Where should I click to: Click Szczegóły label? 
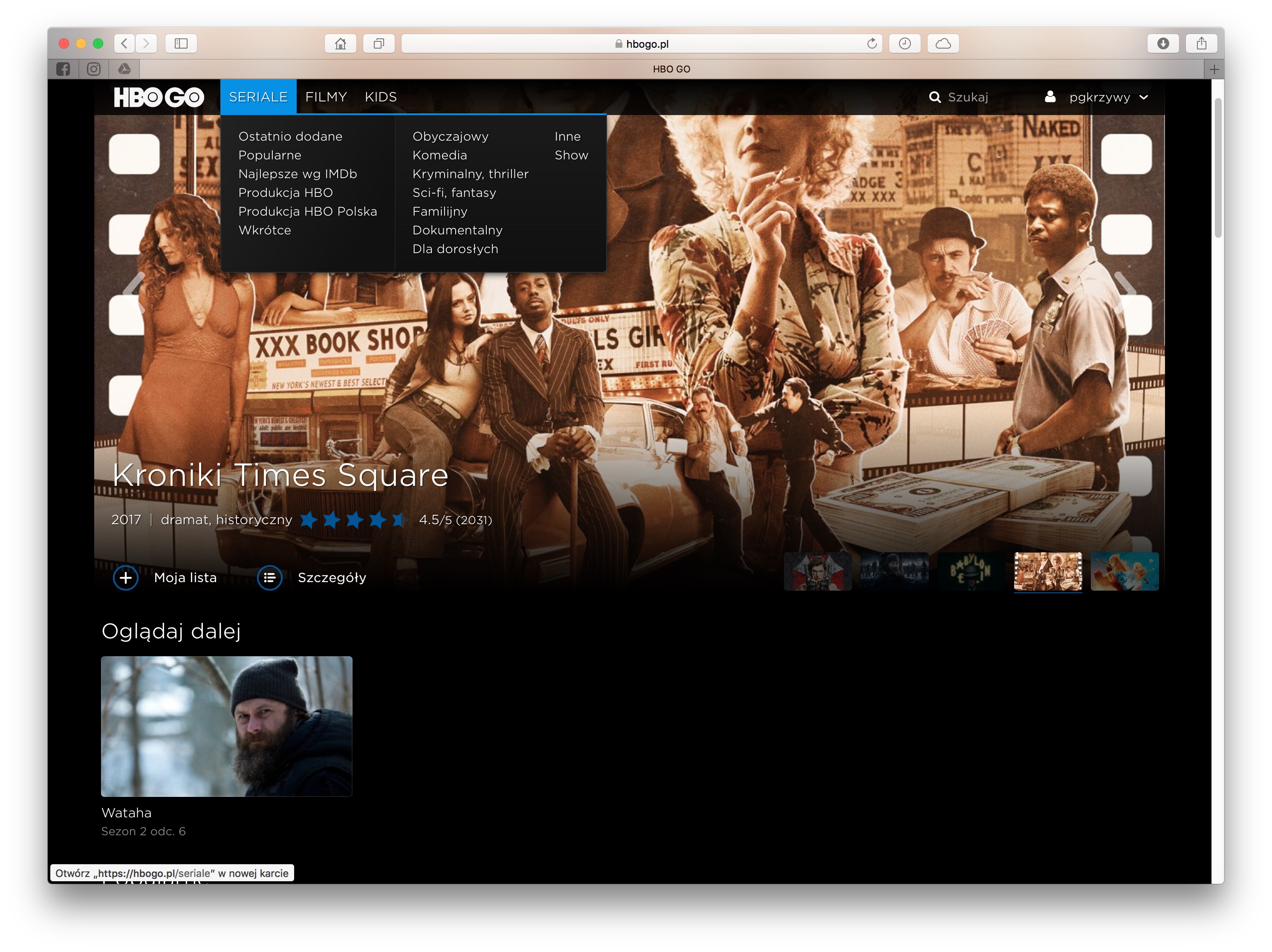pyautogui.click(x=332, y=578)
